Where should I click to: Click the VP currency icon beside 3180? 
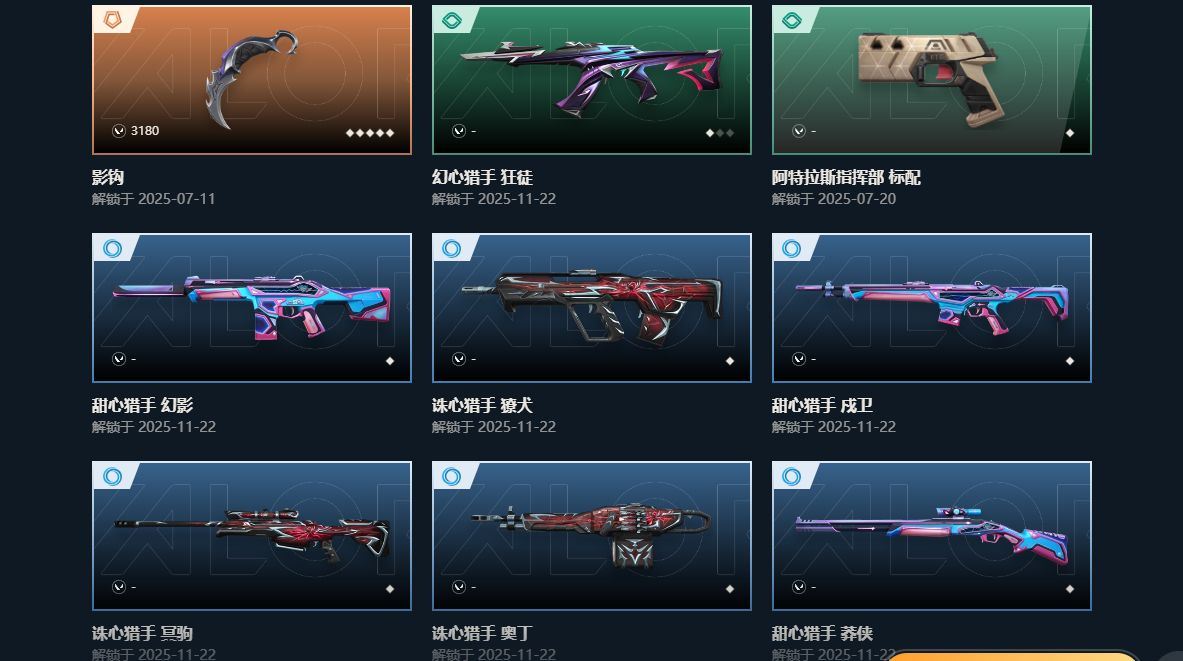(118, 131)
